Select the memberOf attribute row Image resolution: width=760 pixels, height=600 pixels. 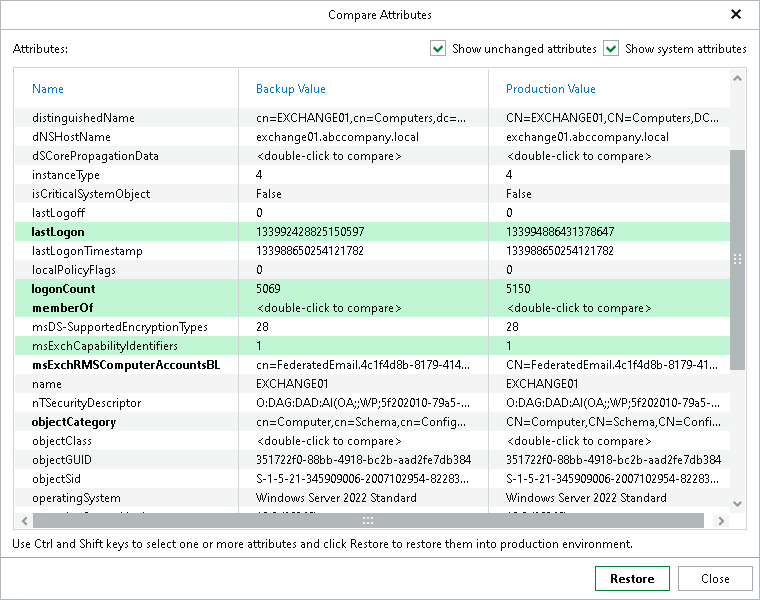pos(62,308)
